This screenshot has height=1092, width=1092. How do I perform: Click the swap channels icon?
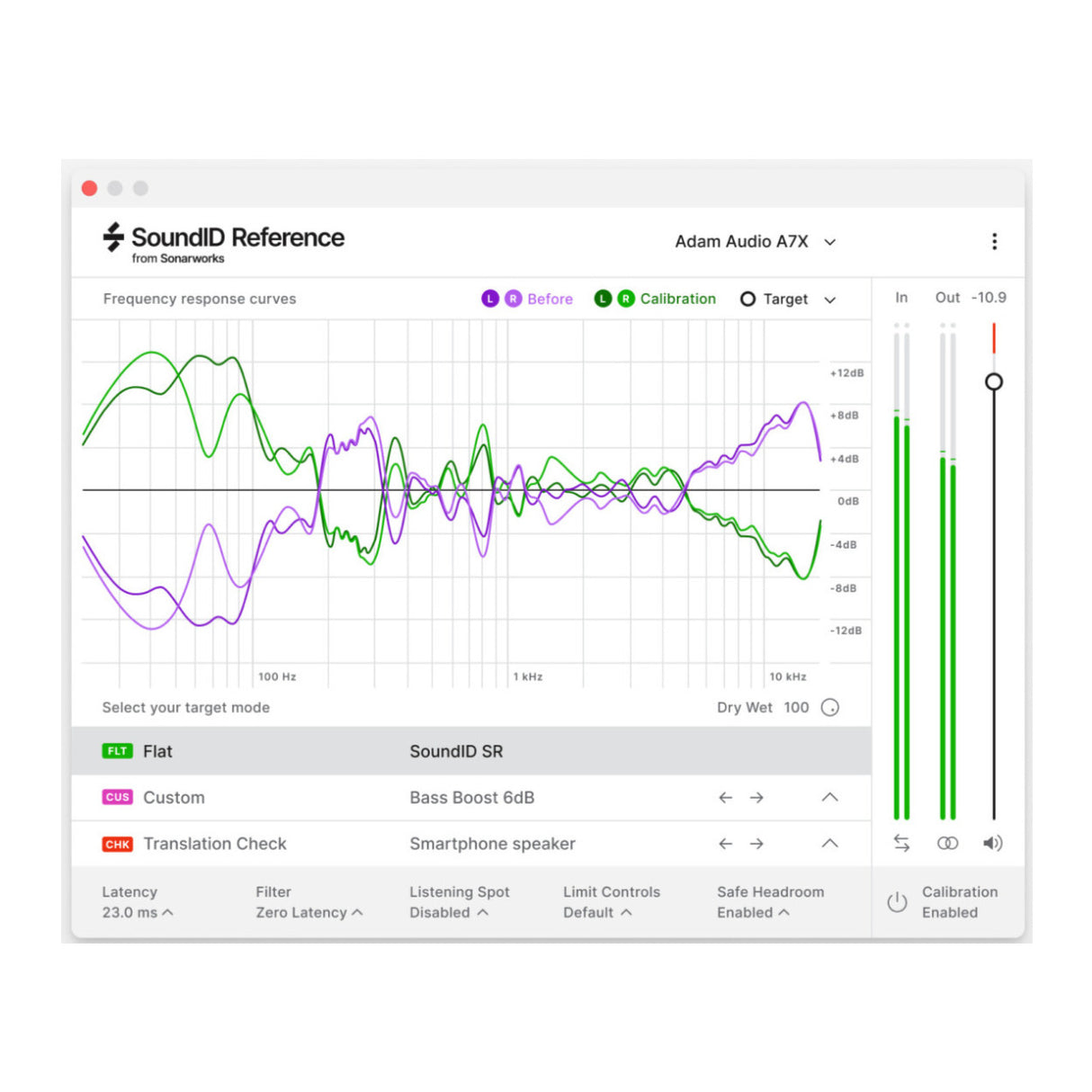[901, 843]
